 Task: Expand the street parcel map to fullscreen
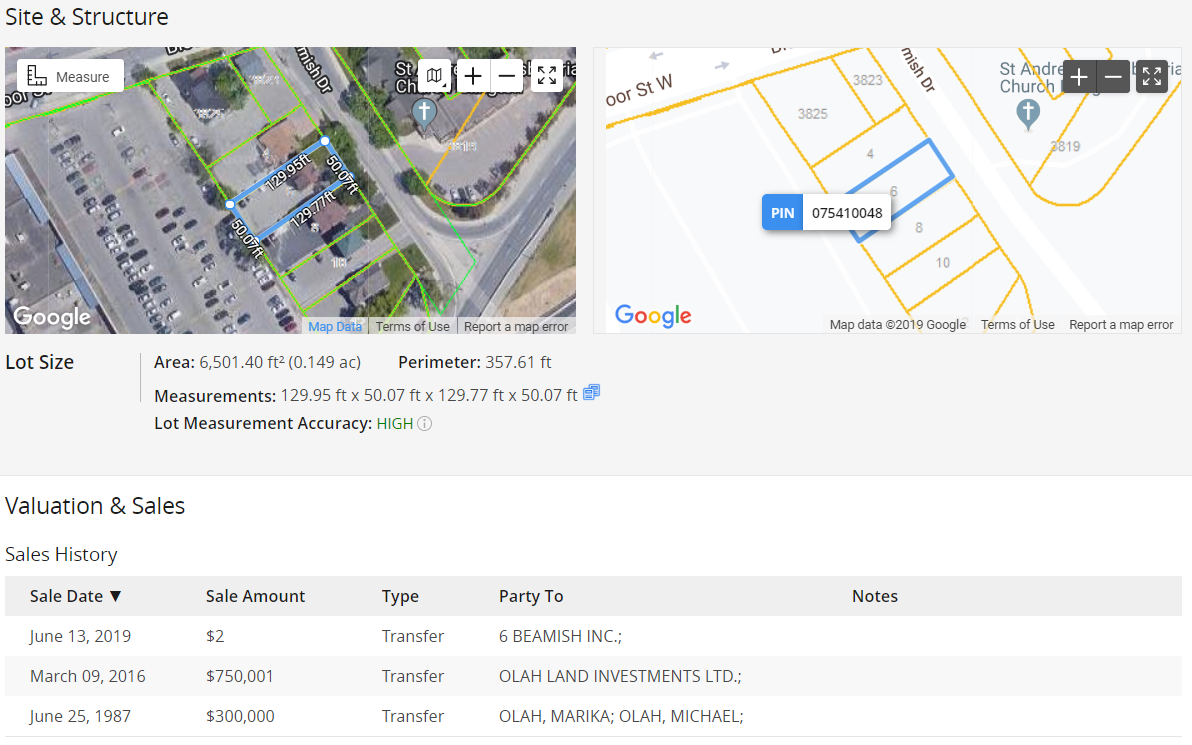pyautogui.click(x=1152, y=77)
